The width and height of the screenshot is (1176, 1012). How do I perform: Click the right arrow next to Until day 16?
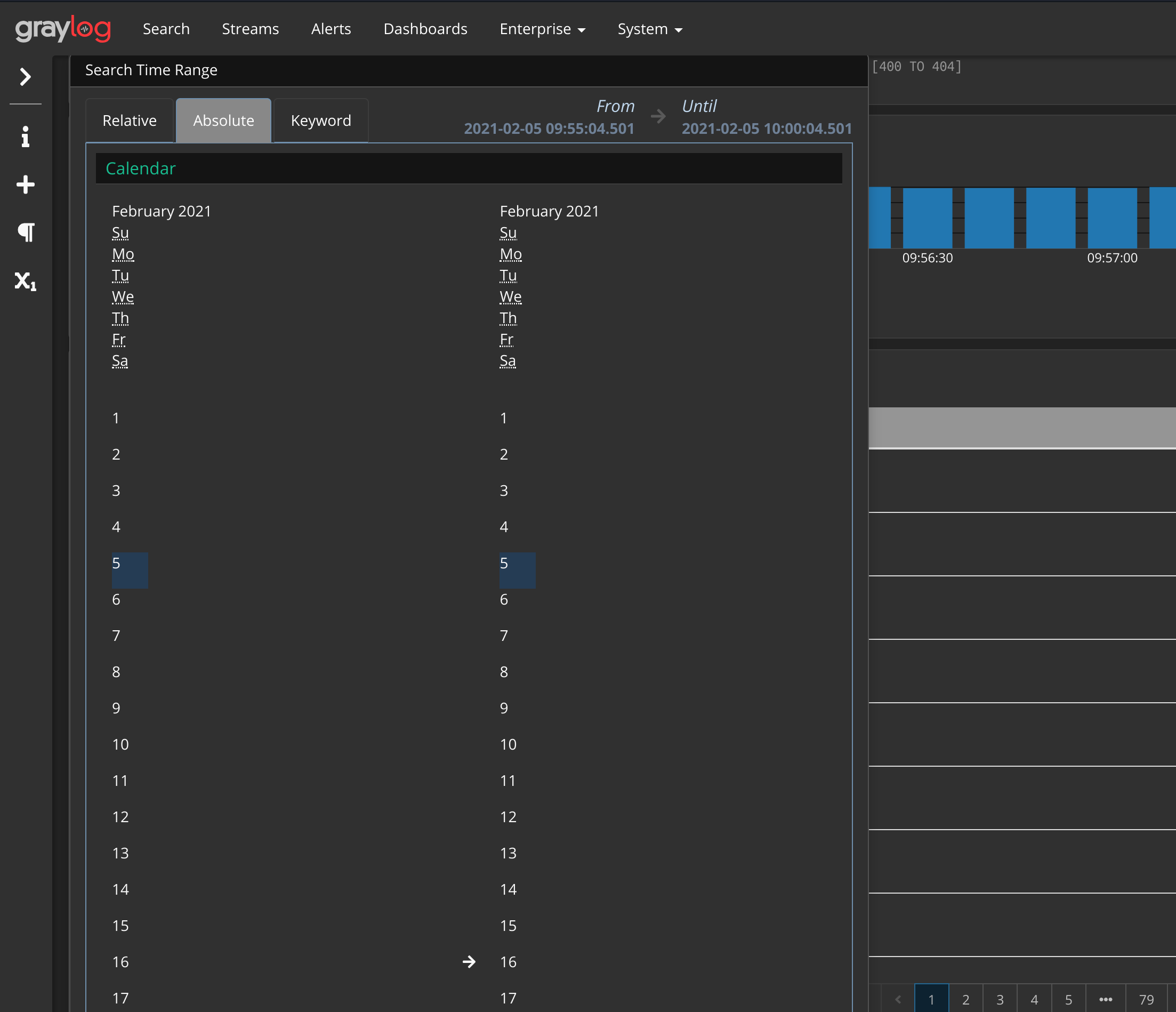click(x=469, y=961)
